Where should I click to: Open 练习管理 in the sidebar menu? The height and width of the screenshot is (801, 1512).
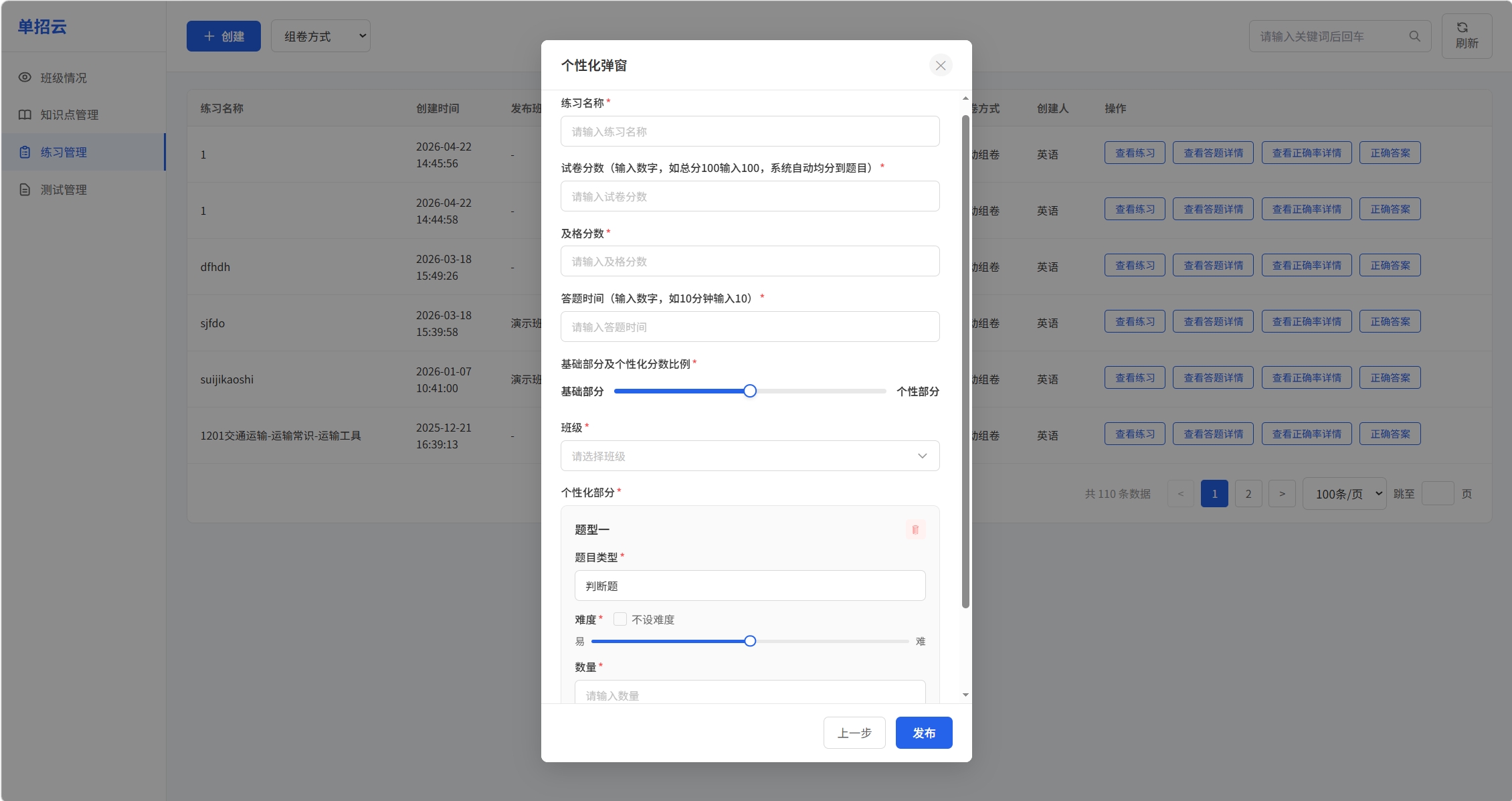coord(84,153)
